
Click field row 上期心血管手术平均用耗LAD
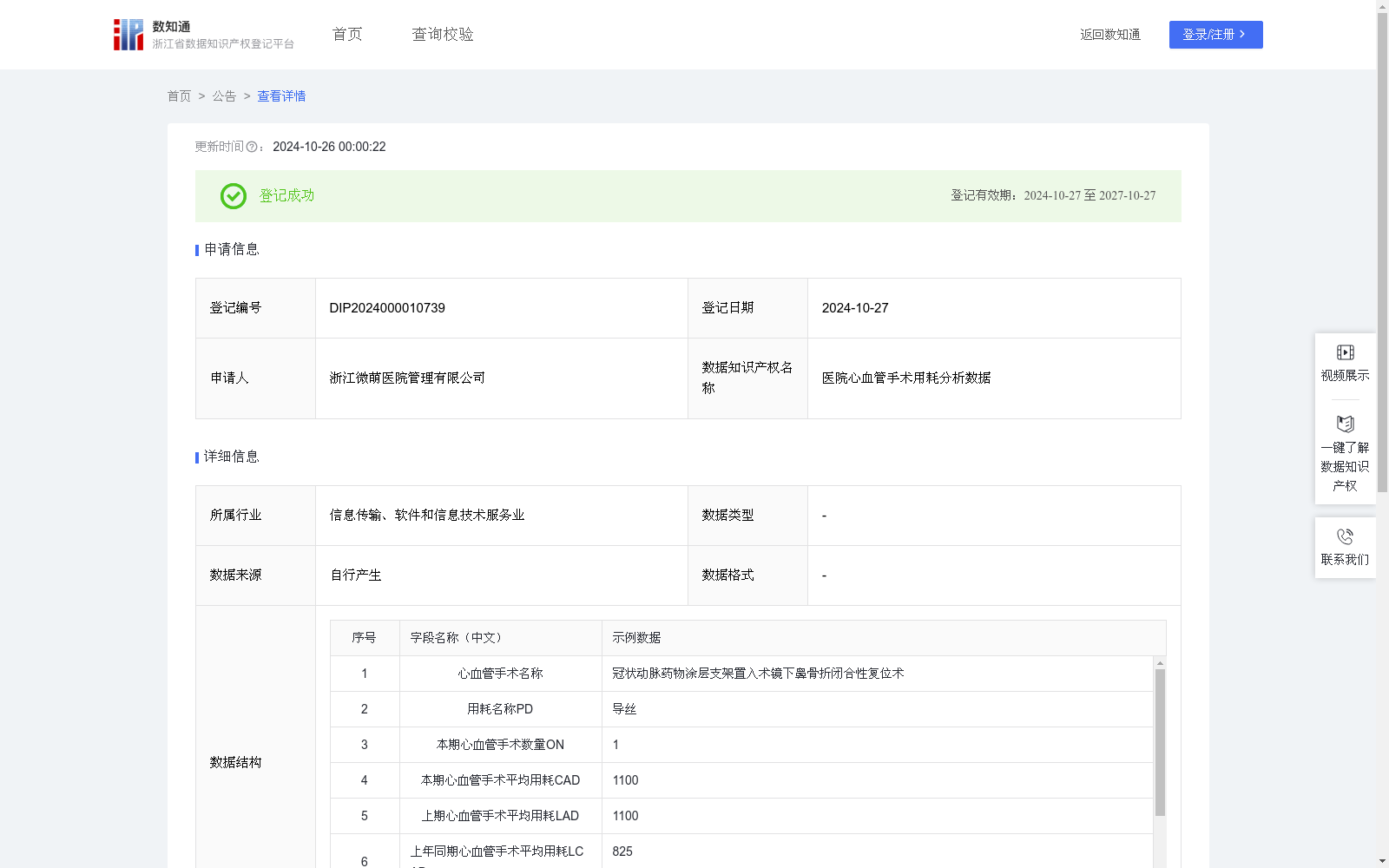pyautogui.click(x=500, y=816)
